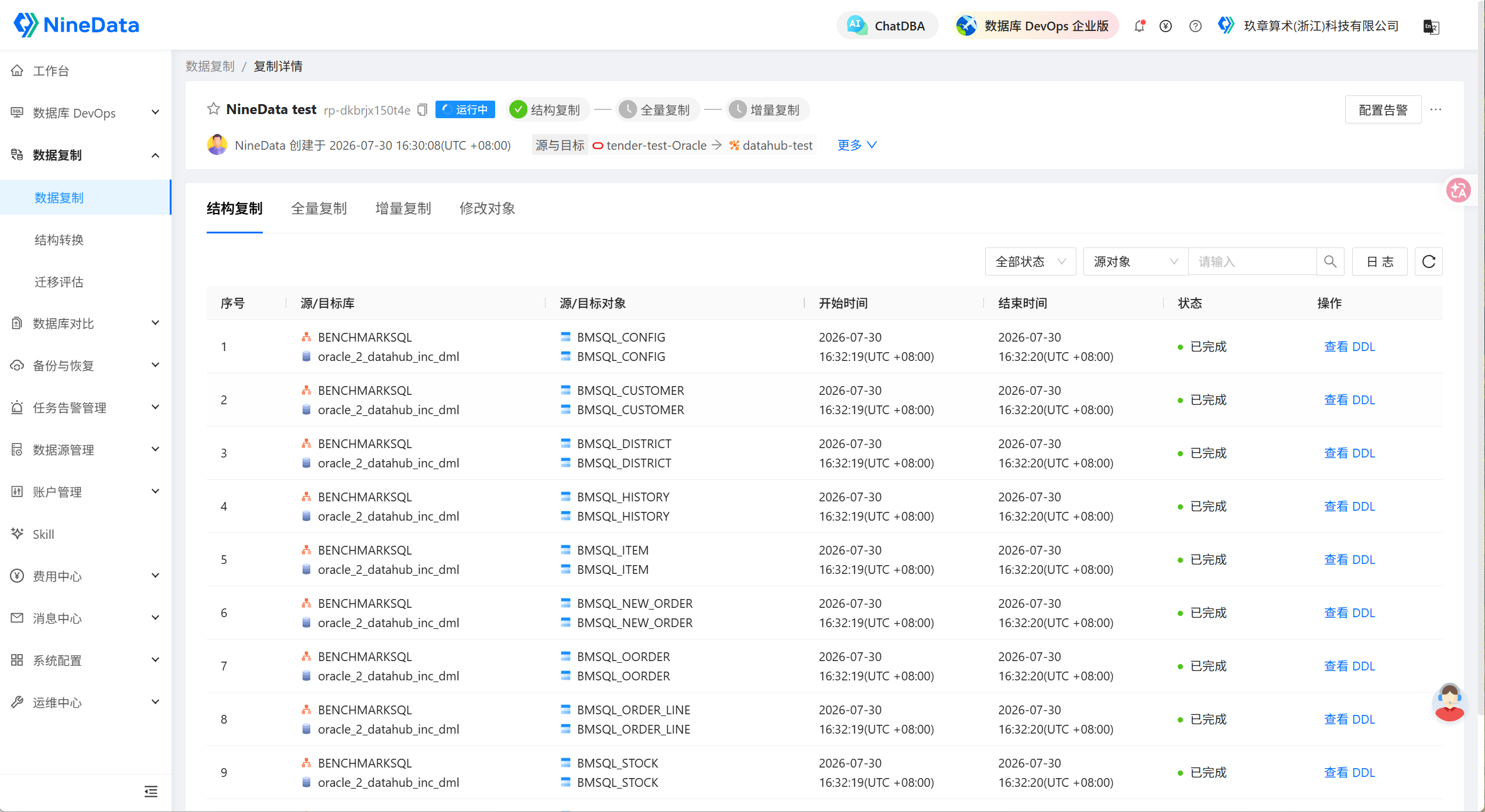This screenshot has width=1485, height=812.
Task: Go to 工作台 in sidebar
Action: click(x=85, y=71)
